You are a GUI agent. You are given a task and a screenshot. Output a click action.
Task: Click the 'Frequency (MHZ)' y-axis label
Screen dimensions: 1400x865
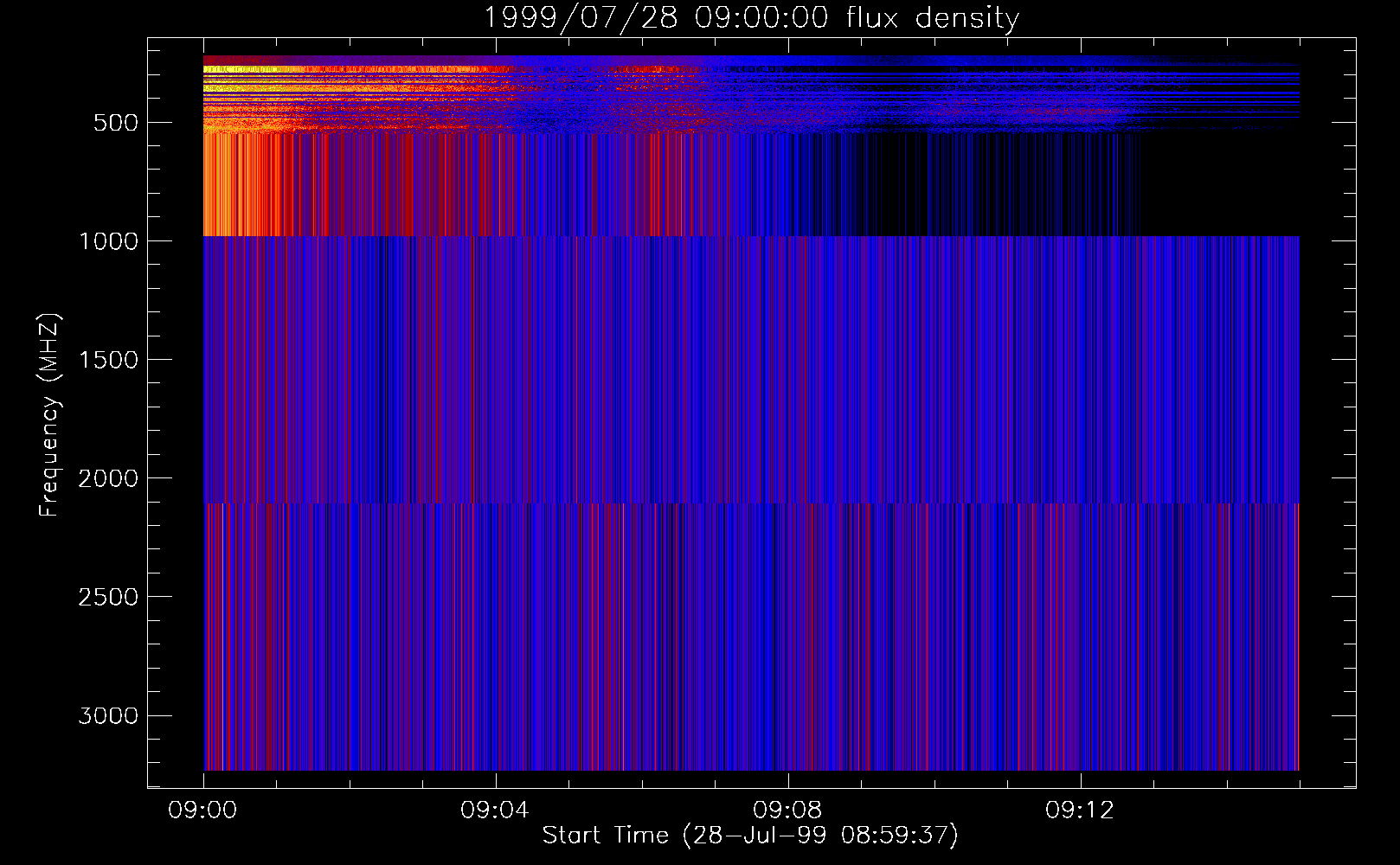point(49,415)
